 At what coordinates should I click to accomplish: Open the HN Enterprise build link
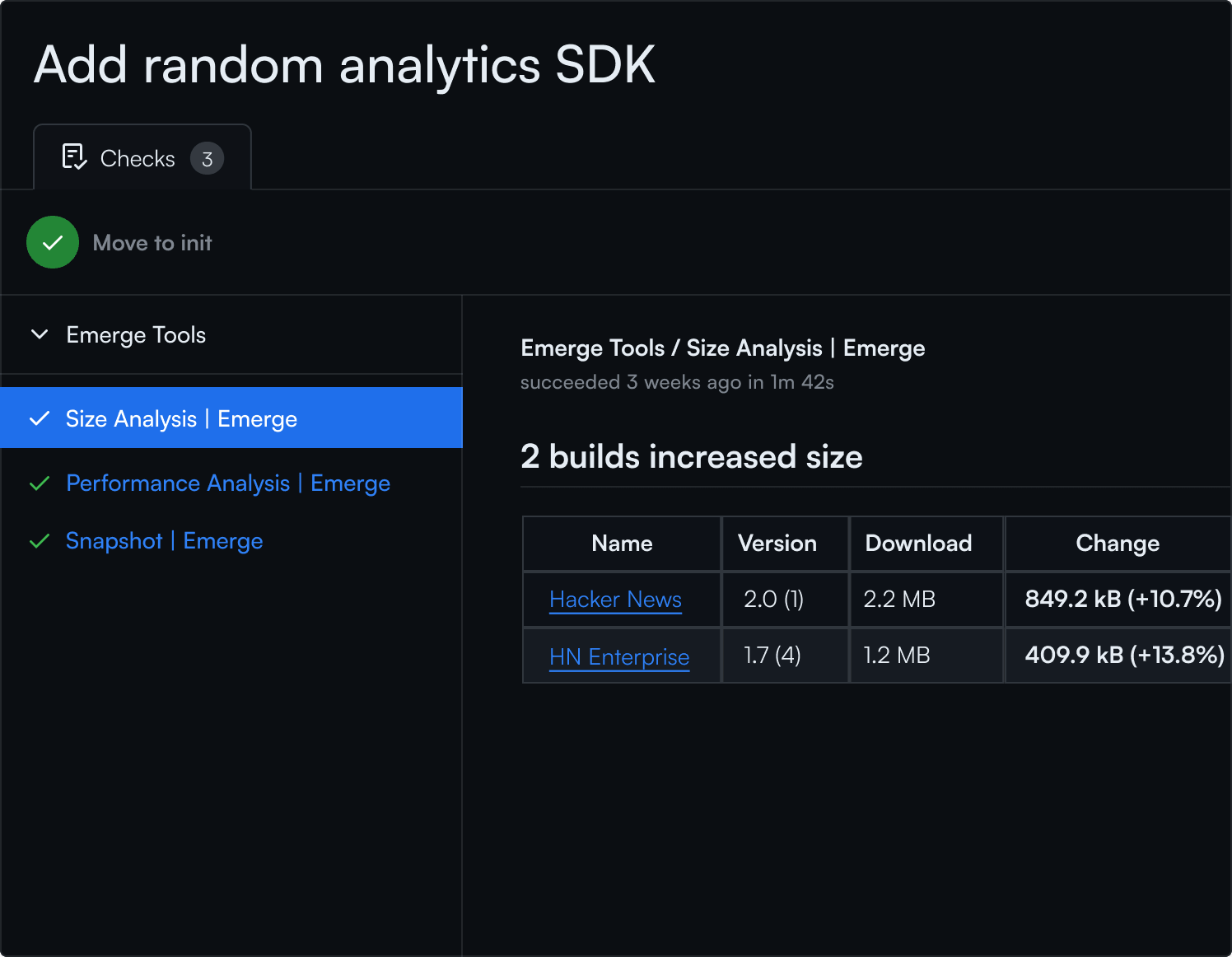619,656
